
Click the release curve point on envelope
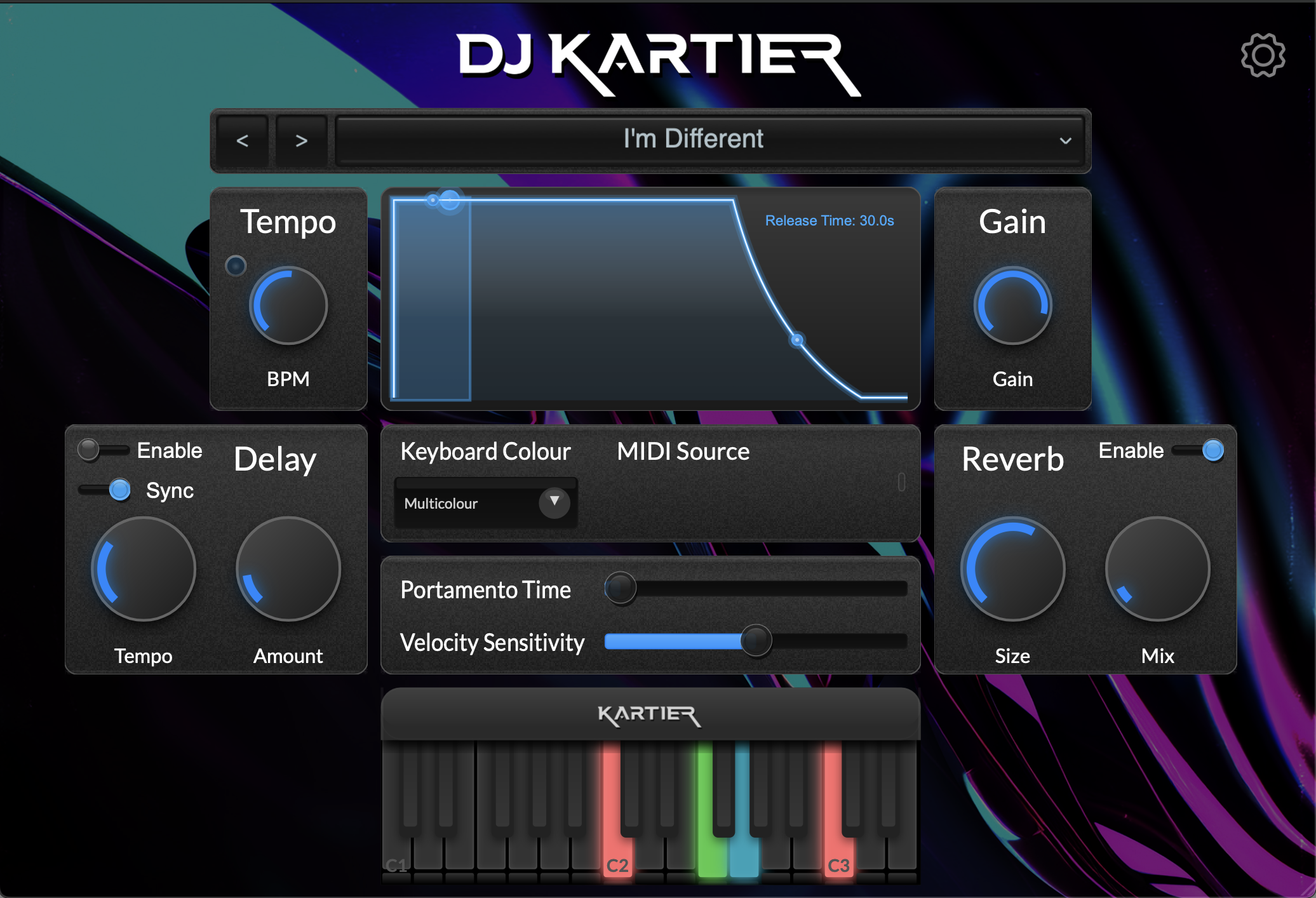coord(796,340)
